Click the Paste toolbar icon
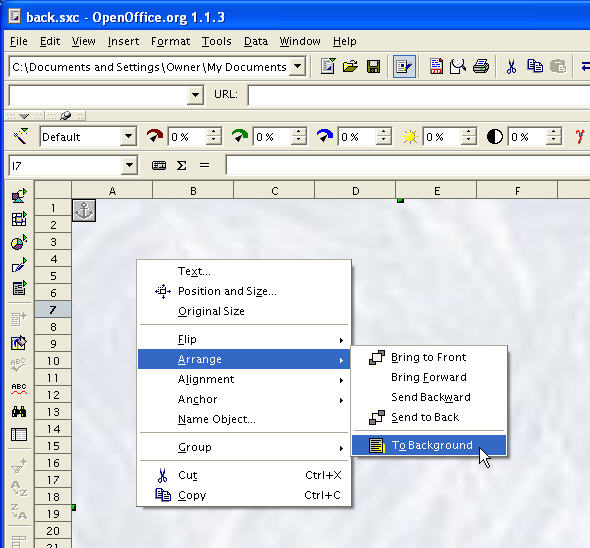The image size is (590, 548). pyautogui.click(x=558, y=67)
